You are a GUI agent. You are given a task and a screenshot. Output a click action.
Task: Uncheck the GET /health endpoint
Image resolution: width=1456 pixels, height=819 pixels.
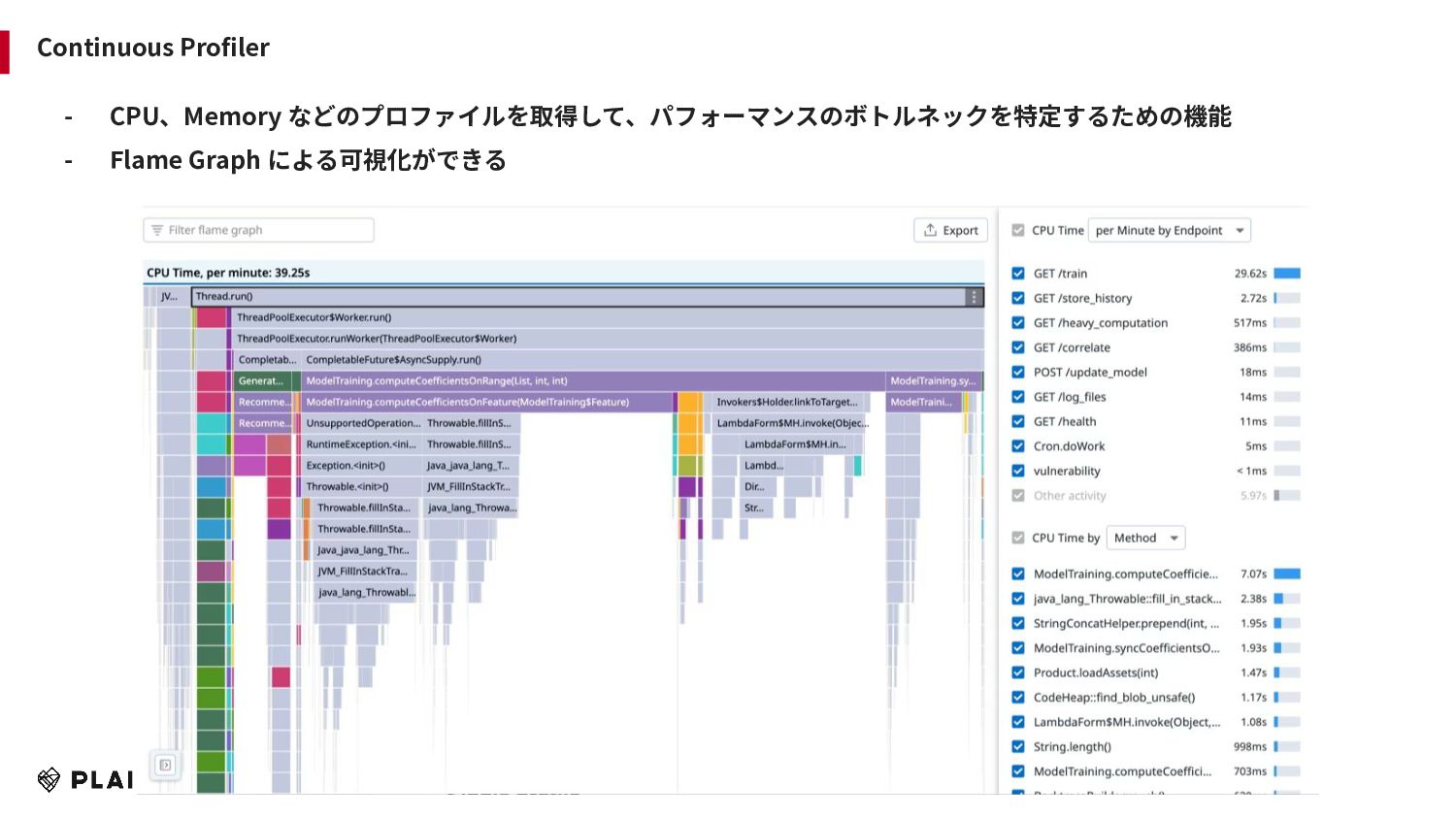coord(1018,421)
